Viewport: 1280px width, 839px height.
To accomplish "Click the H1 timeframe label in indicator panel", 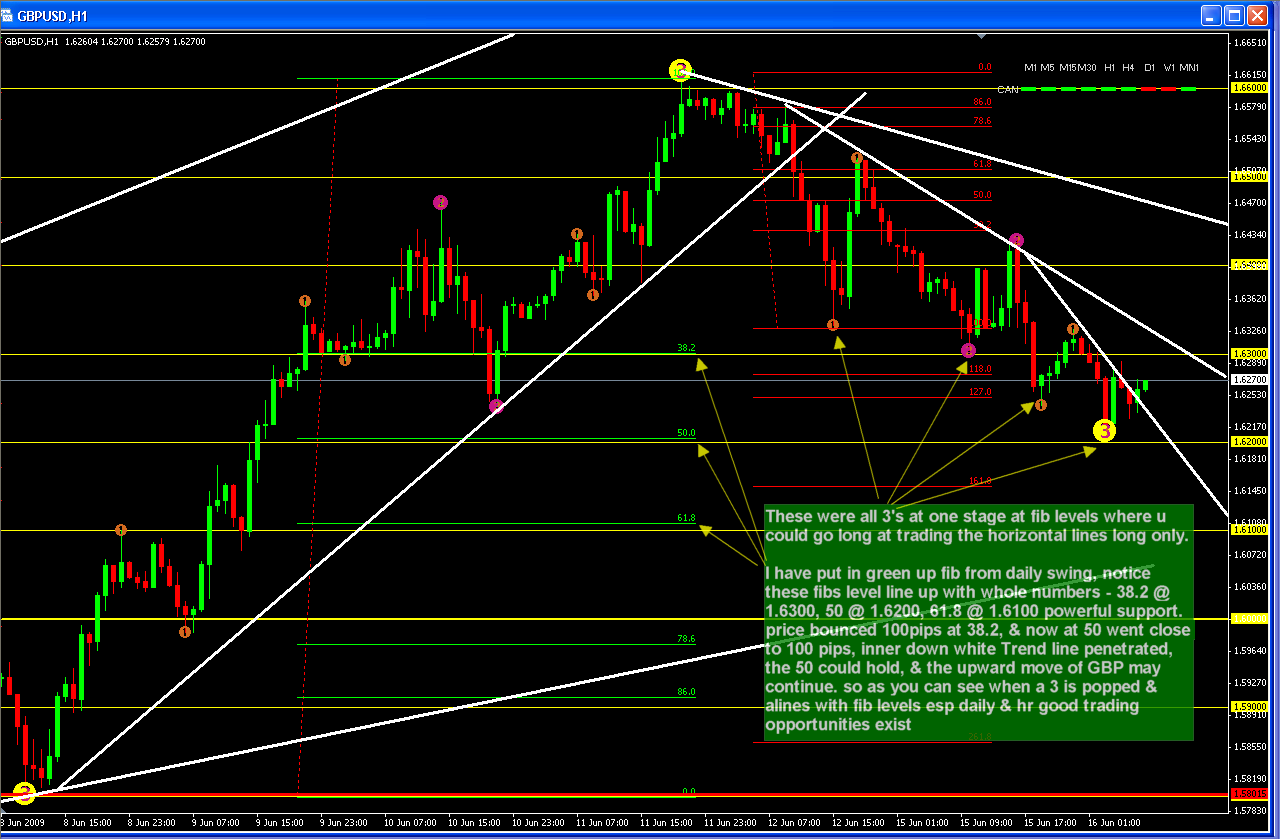I will click(x=1110, y=67).
